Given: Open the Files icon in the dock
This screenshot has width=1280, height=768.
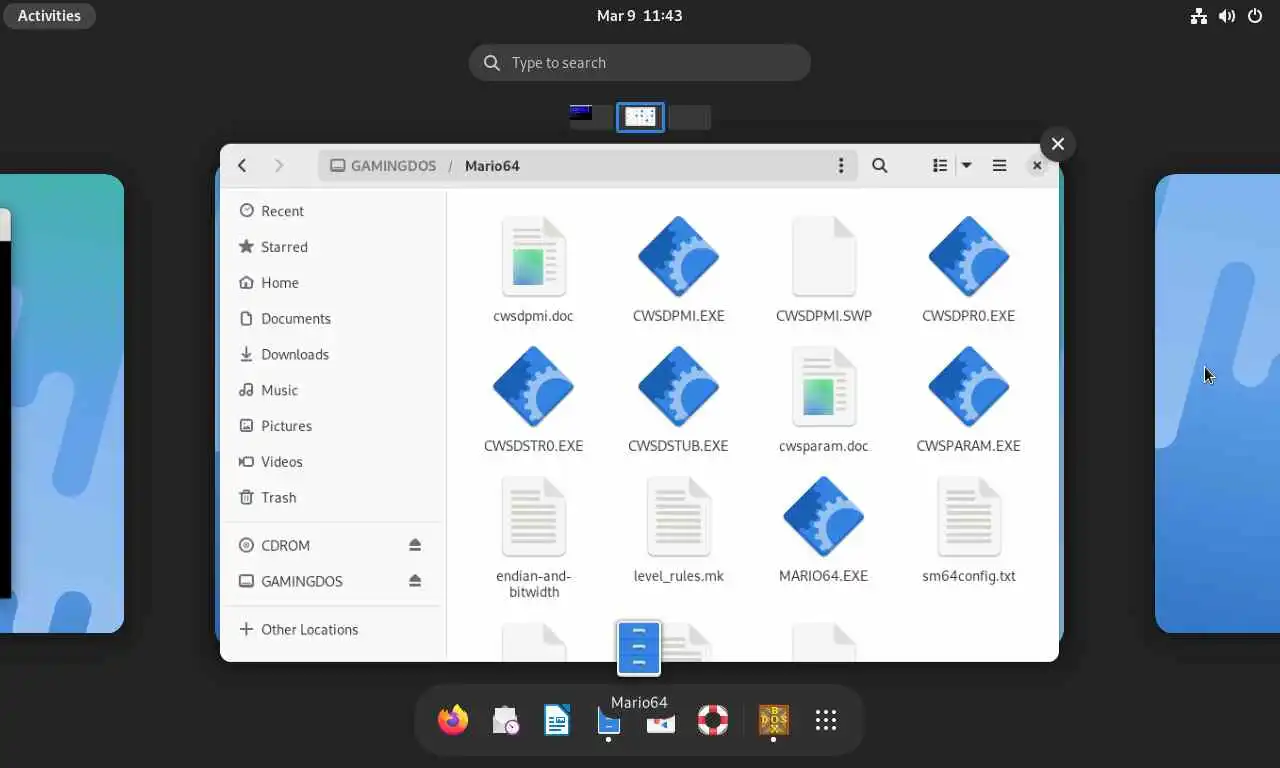Looking at the screenshot, I should 609,720.
